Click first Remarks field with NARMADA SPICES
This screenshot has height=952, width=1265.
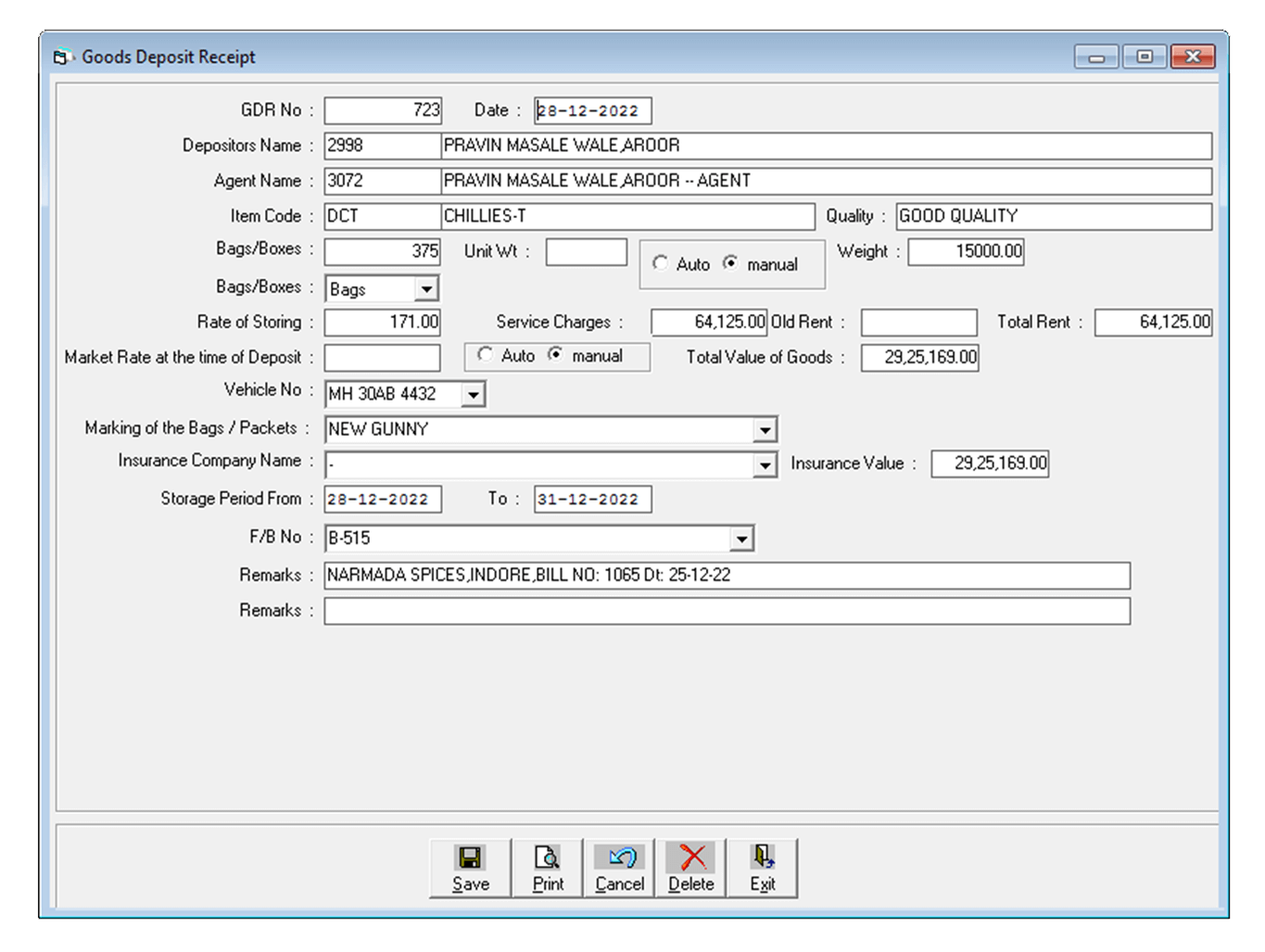tap(727, 575)
